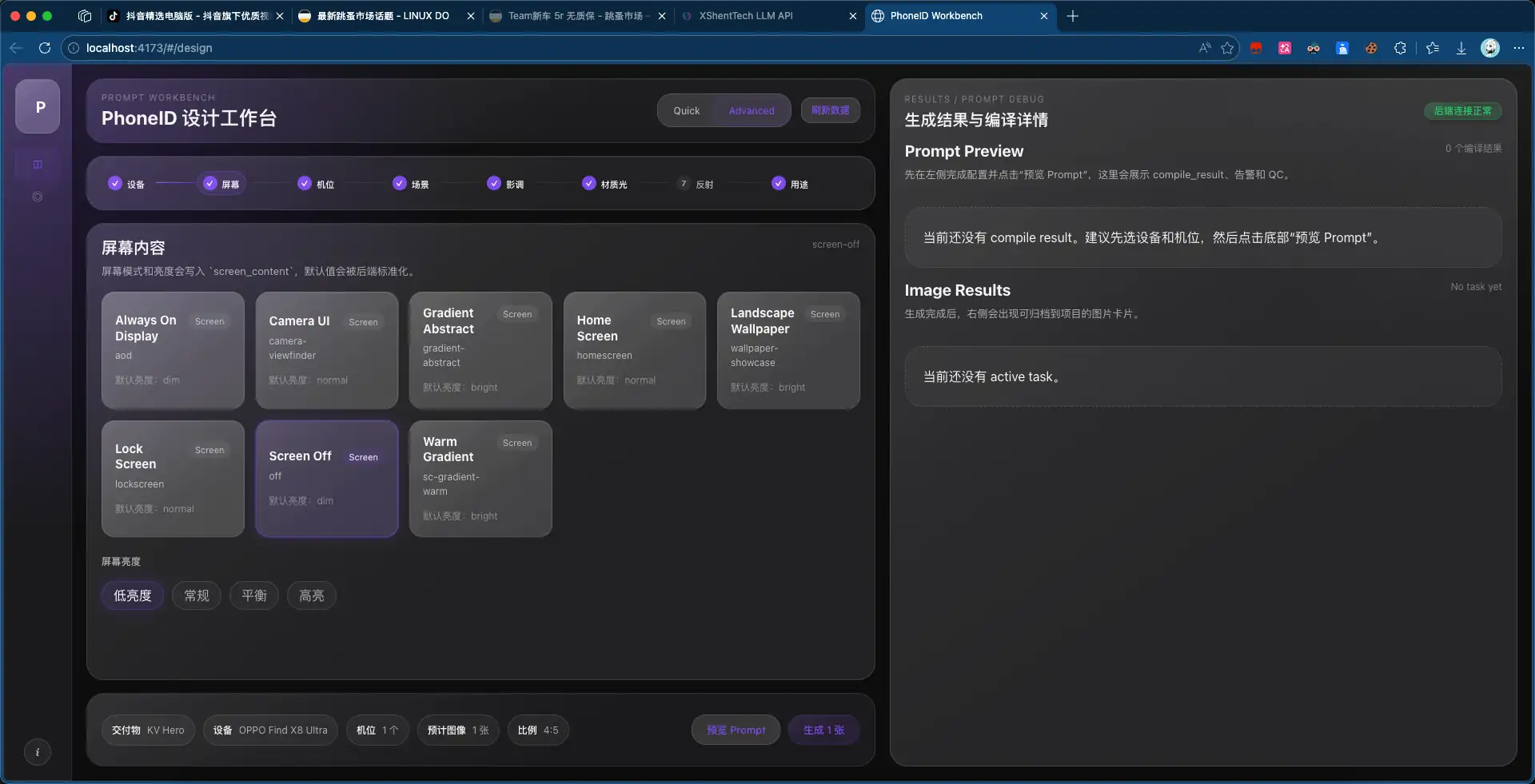Image resolution: width=1535 pixels, height=784 pixels.
Task: Go to 场景 step
Action: tap(412, 184)
